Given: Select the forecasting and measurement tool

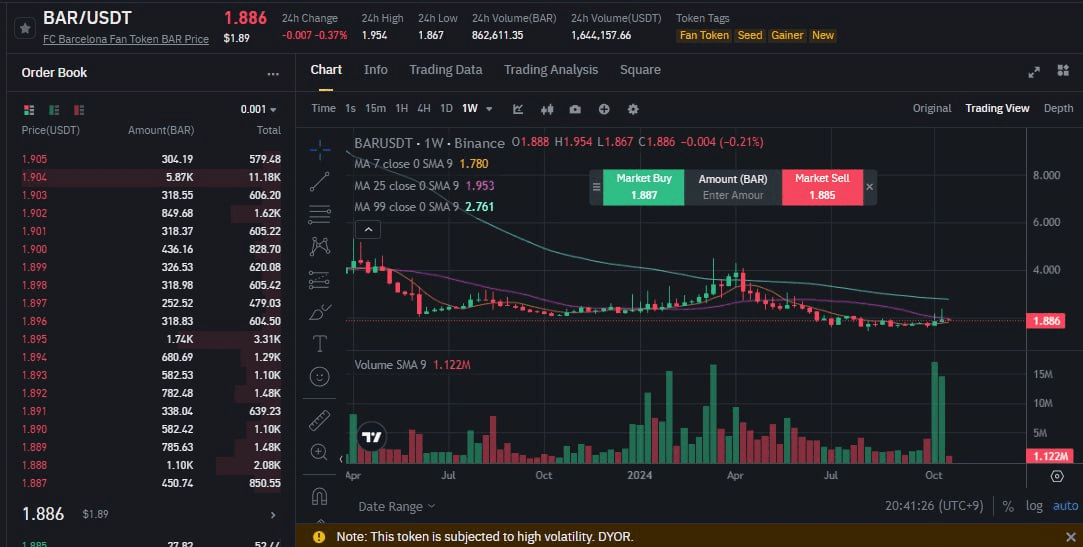Looking at the screenshot, I should [x=320, y=279].
